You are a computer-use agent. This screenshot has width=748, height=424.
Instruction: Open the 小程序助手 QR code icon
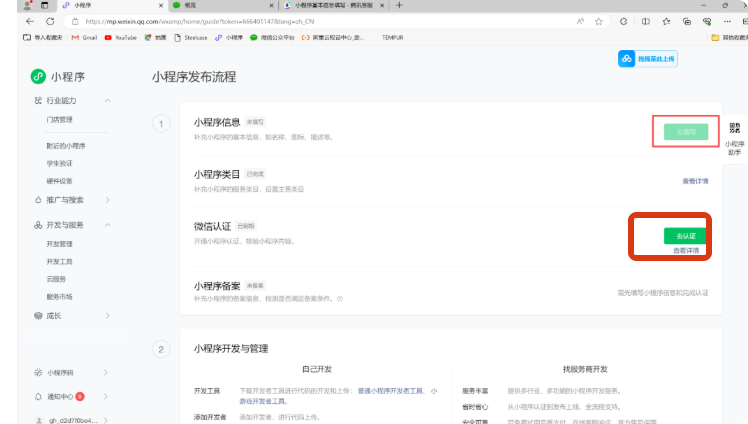pos(735,128)
